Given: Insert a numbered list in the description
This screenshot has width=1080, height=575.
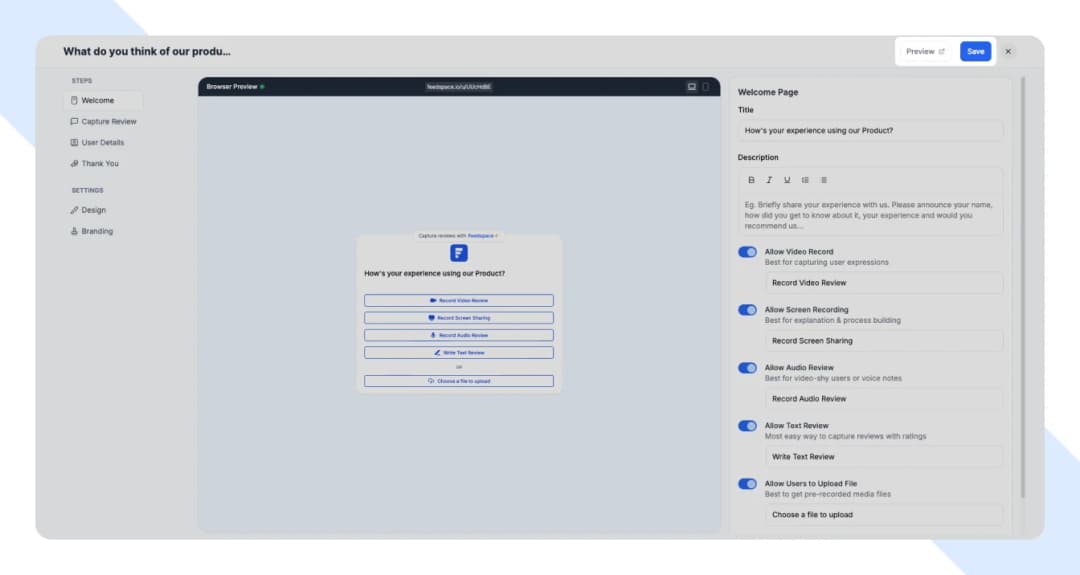Looking at the screenshot, I should point(805,180).
